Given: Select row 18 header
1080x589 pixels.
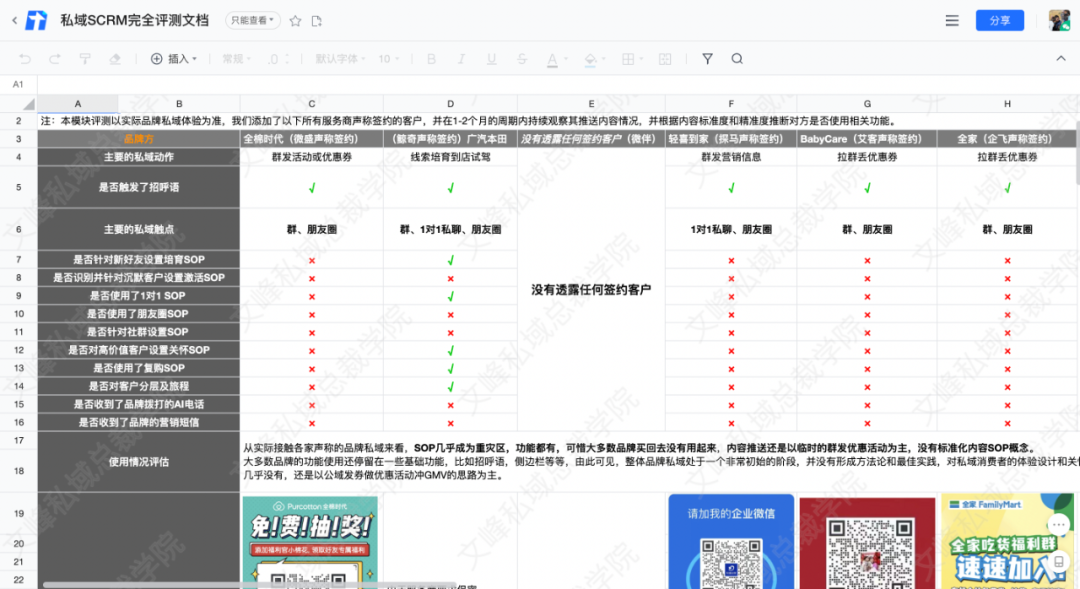Looking at the screenshot, I should pos(19,471).
